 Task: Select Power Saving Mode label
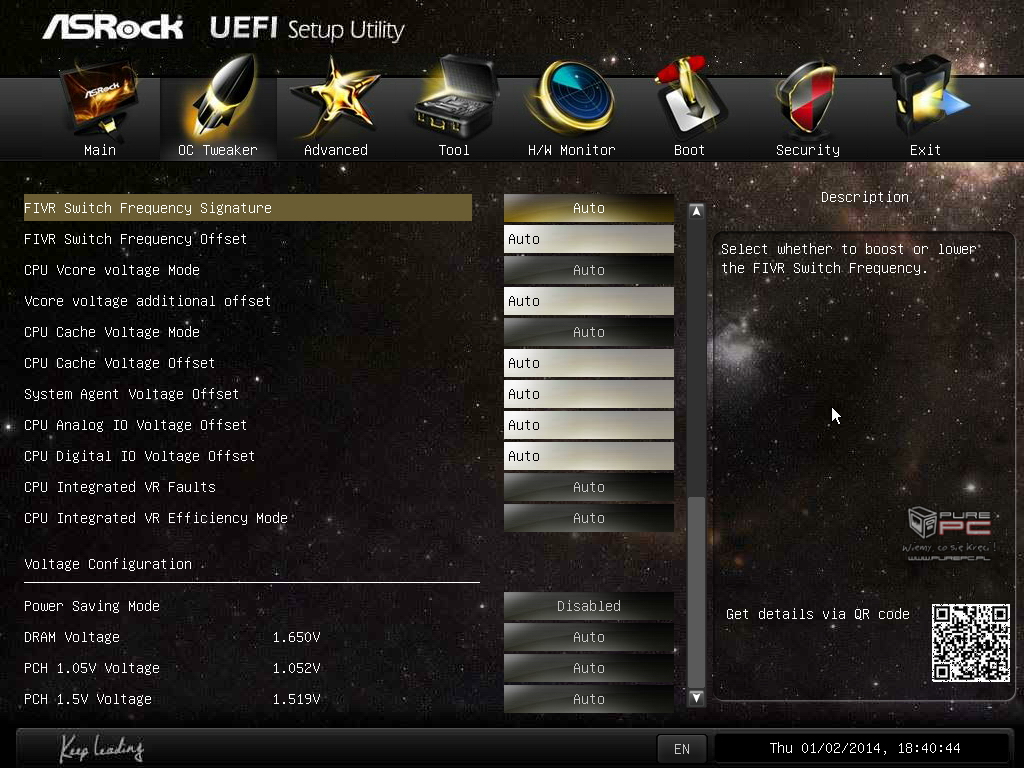(91, 606)
